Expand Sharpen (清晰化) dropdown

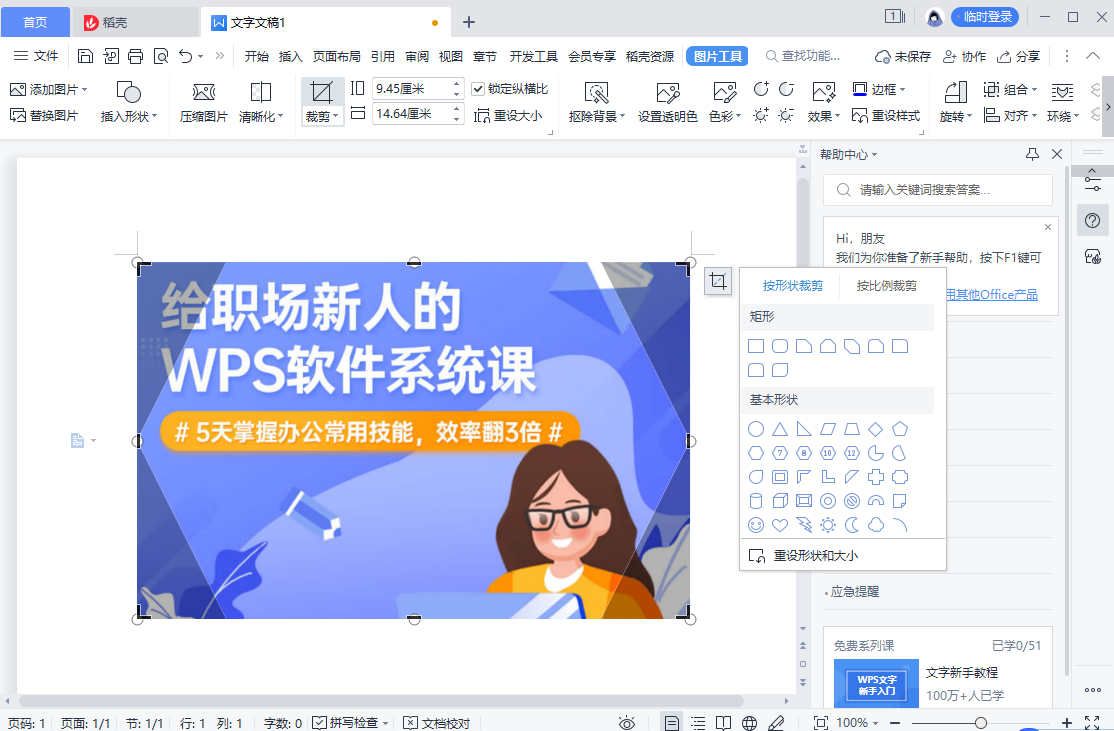[x=281, y=117]
